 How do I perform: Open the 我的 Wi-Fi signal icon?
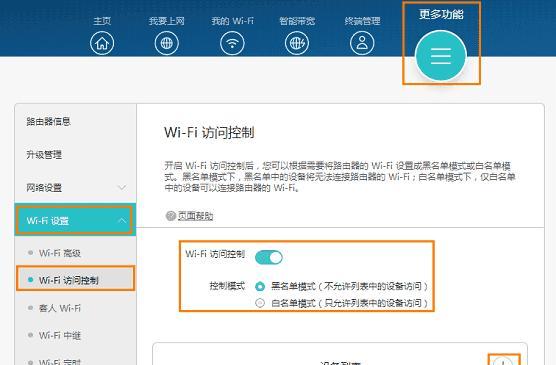click(x=232, y=43)
